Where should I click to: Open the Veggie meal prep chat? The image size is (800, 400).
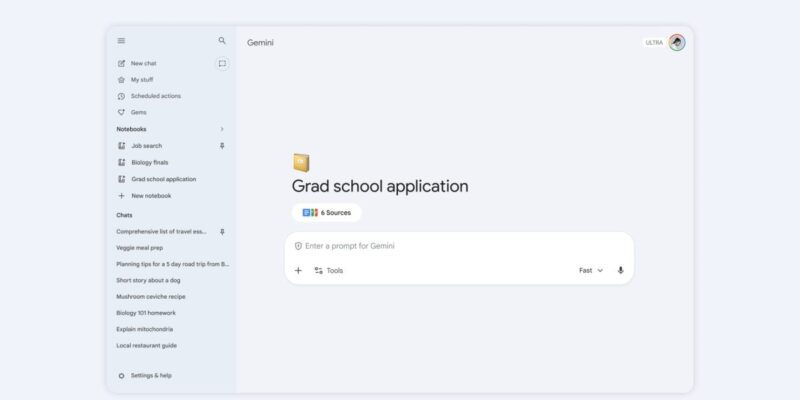point(139,248)
